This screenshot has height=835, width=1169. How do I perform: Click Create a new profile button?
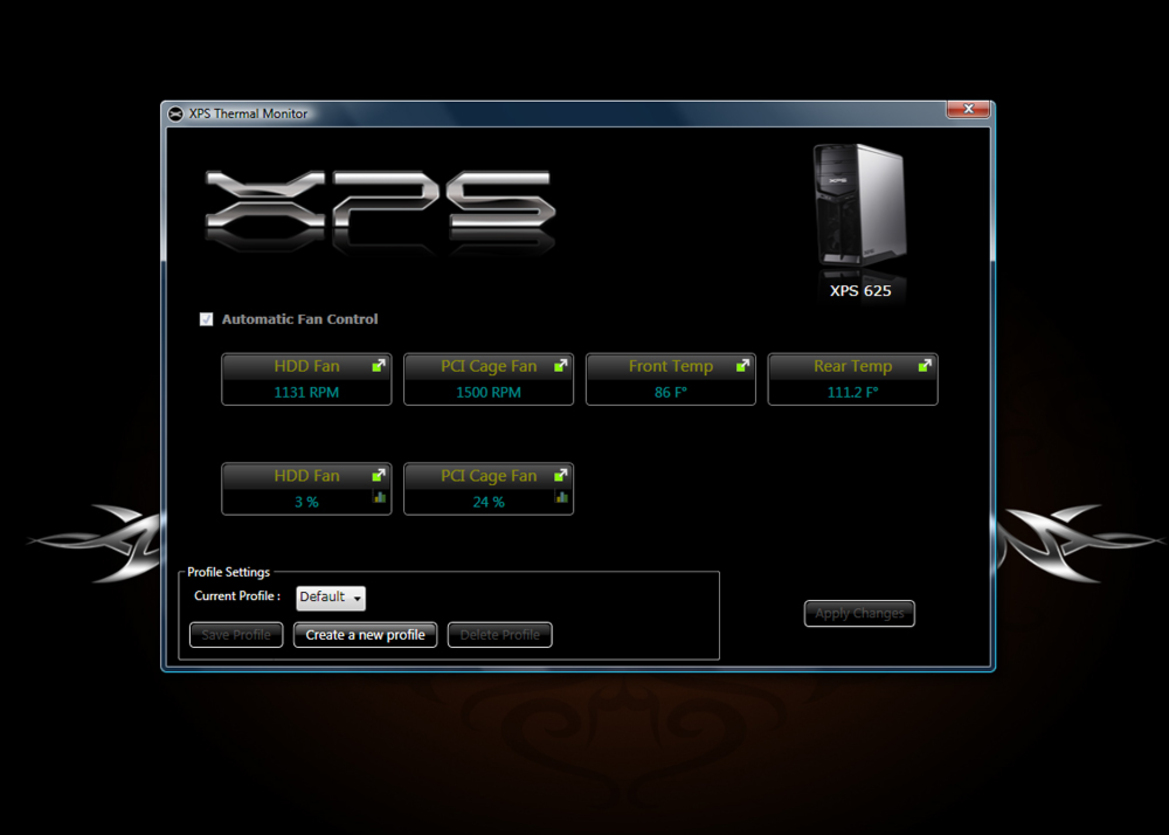click(x=365, y=635)
